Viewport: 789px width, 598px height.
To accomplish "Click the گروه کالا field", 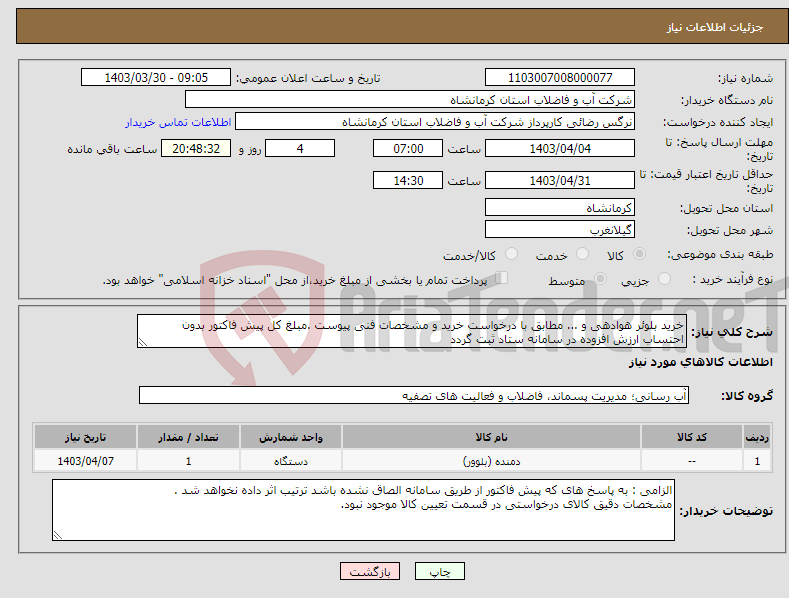I will [414, 396].
